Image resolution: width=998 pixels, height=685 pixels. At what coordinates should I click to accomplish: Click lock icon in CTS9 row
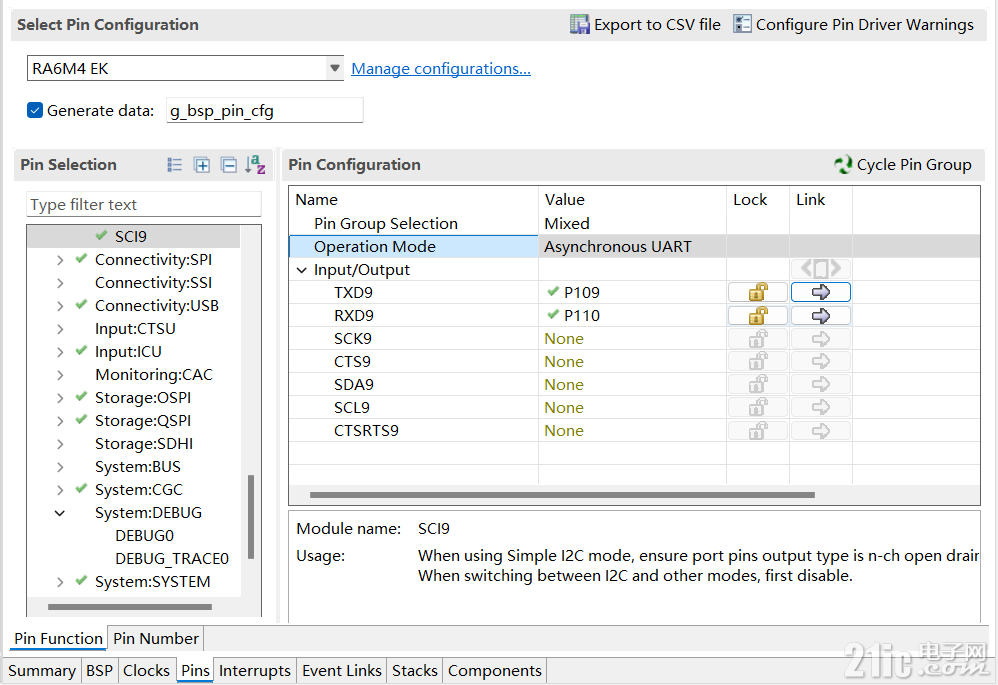[757, 362]
